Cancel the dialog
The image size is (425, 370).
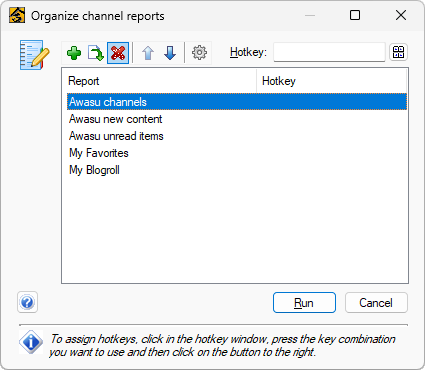coord(376,303)
